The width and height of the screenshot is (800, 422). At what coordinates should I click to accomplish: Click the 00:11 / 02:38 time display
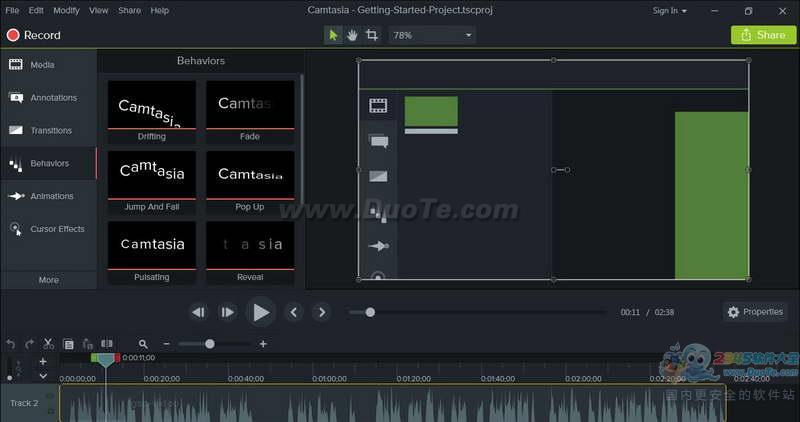647,312
